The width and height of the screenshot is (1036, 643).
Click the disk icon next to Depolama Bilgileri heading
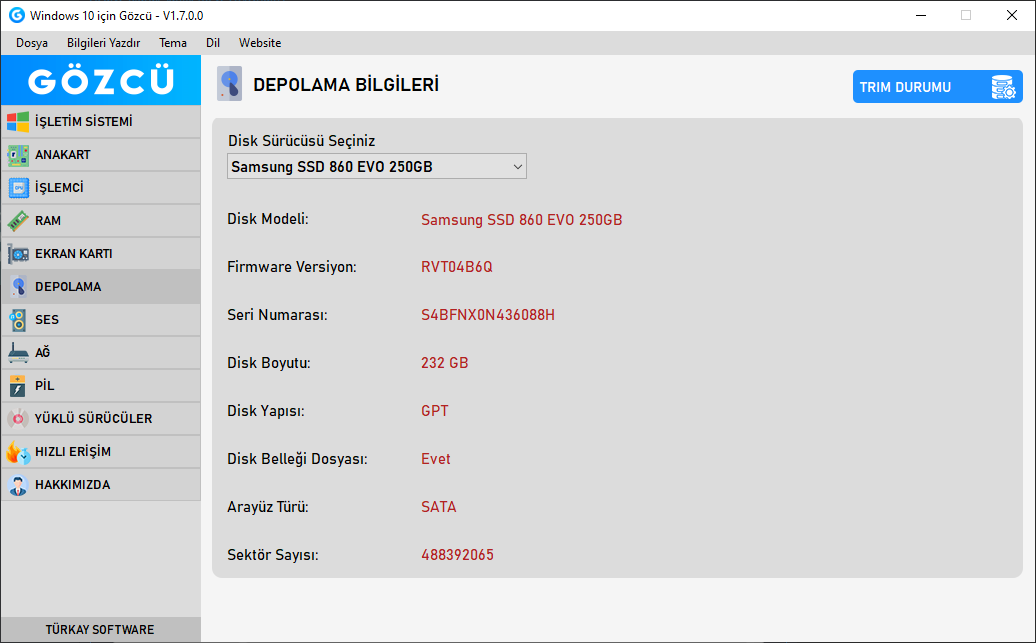[229, 84]
